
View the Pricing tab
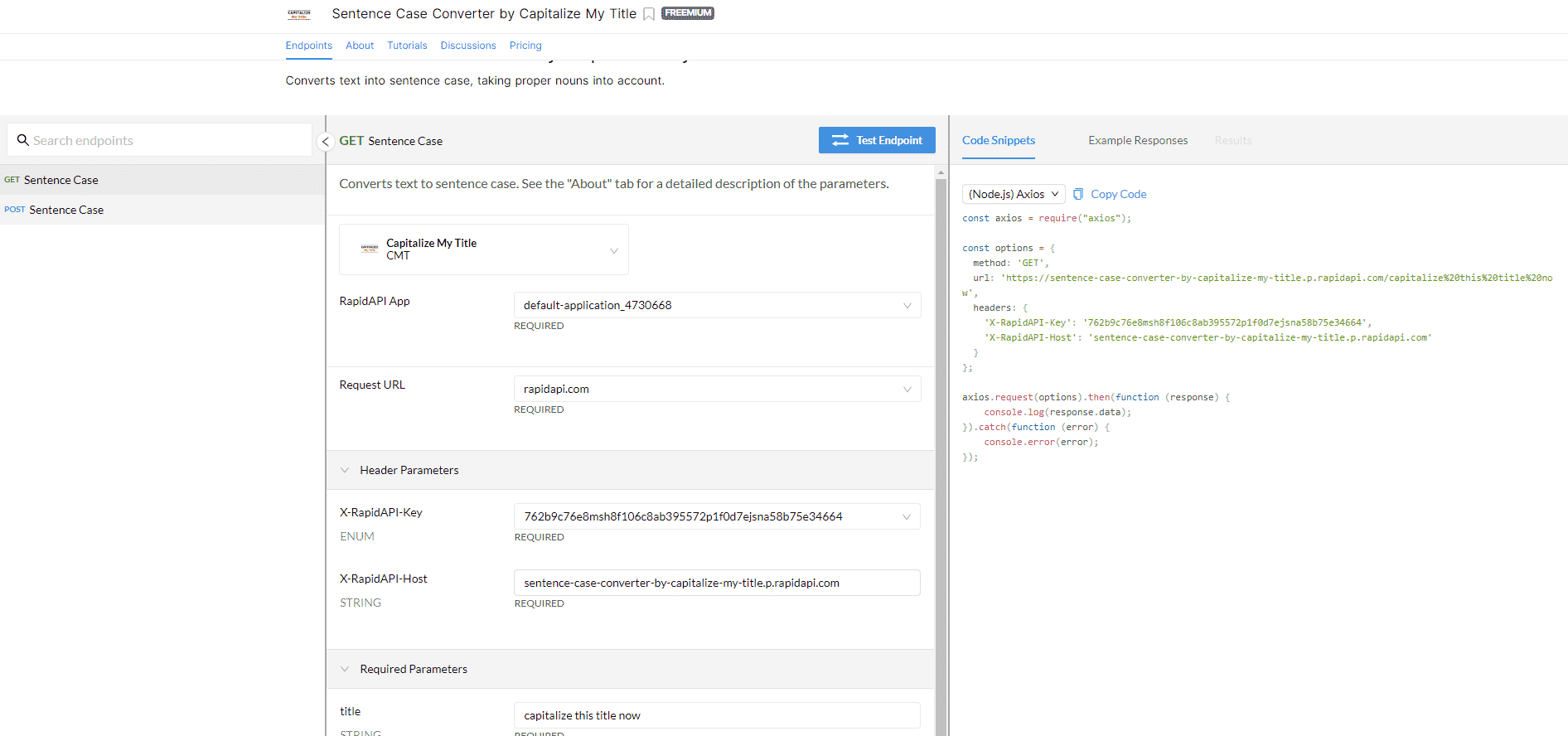click(x=525, y=46)
